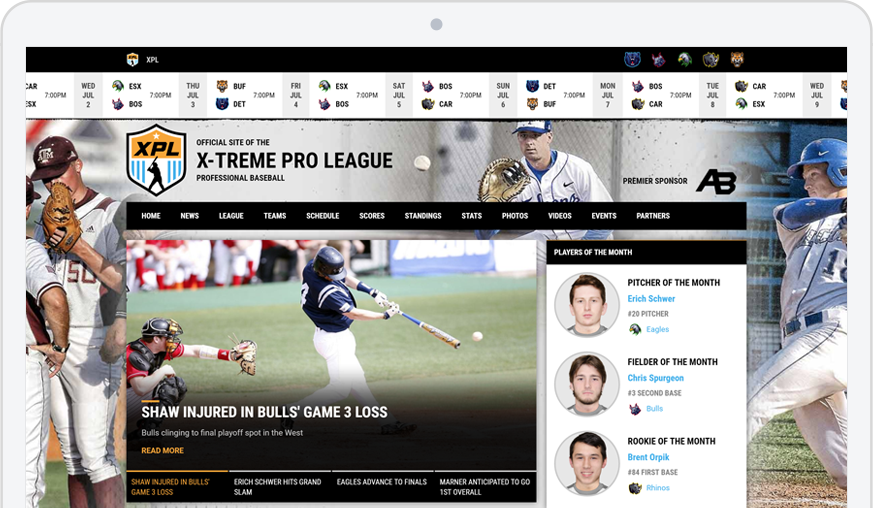Open the SCHEDULE menu item
This screenshot has height=508, width=873.
point(323,216)
